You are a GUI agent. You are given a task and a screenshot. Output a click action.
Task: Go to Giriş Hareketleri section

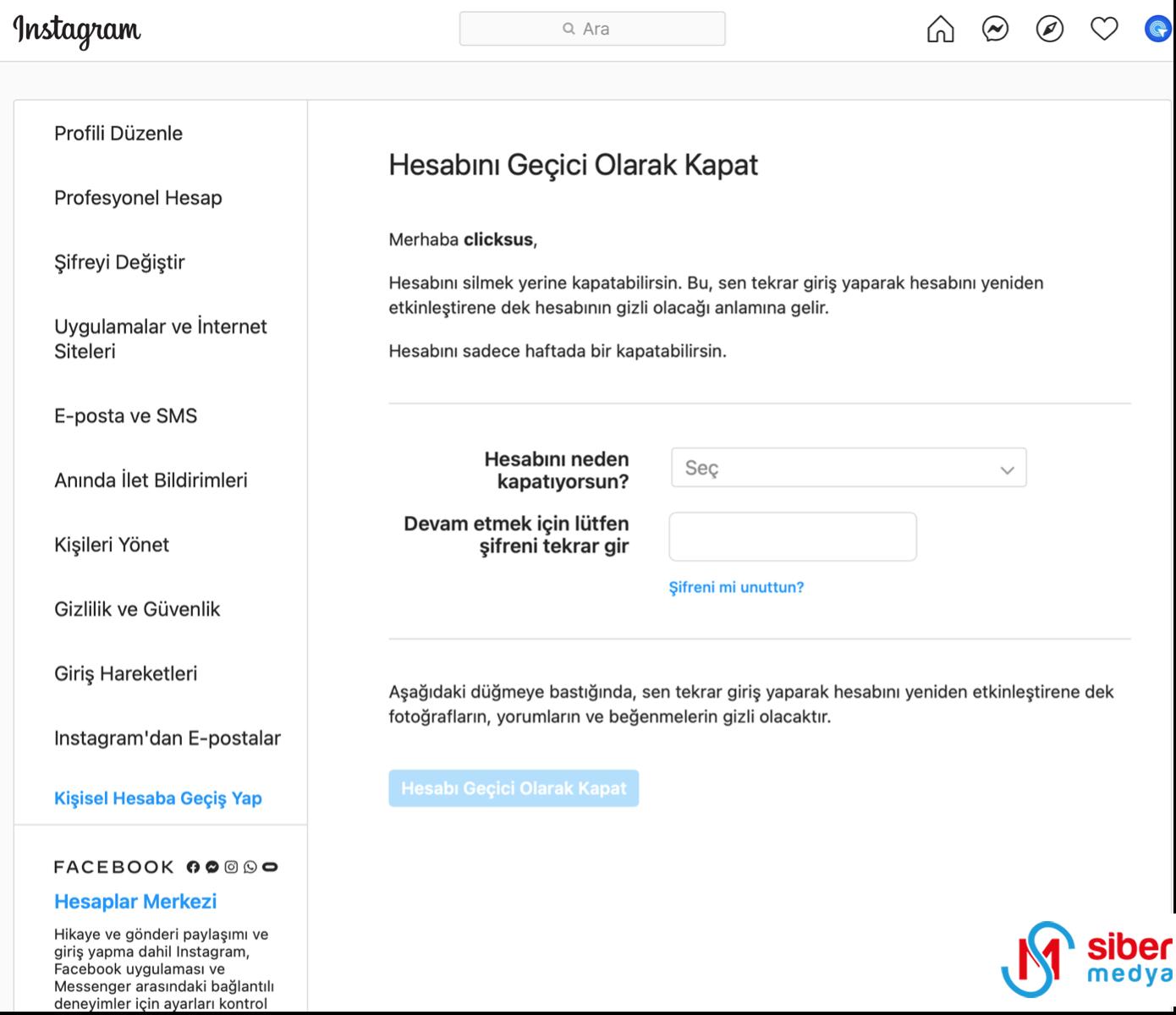coord(125,673)
